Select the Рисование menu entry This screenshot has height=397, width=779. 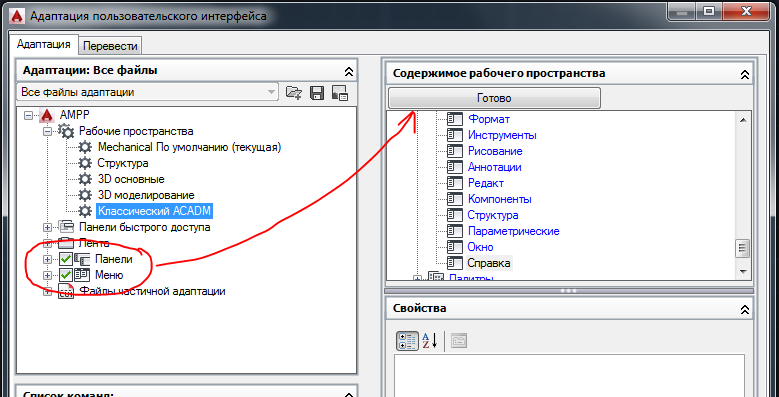click(495, 151)
